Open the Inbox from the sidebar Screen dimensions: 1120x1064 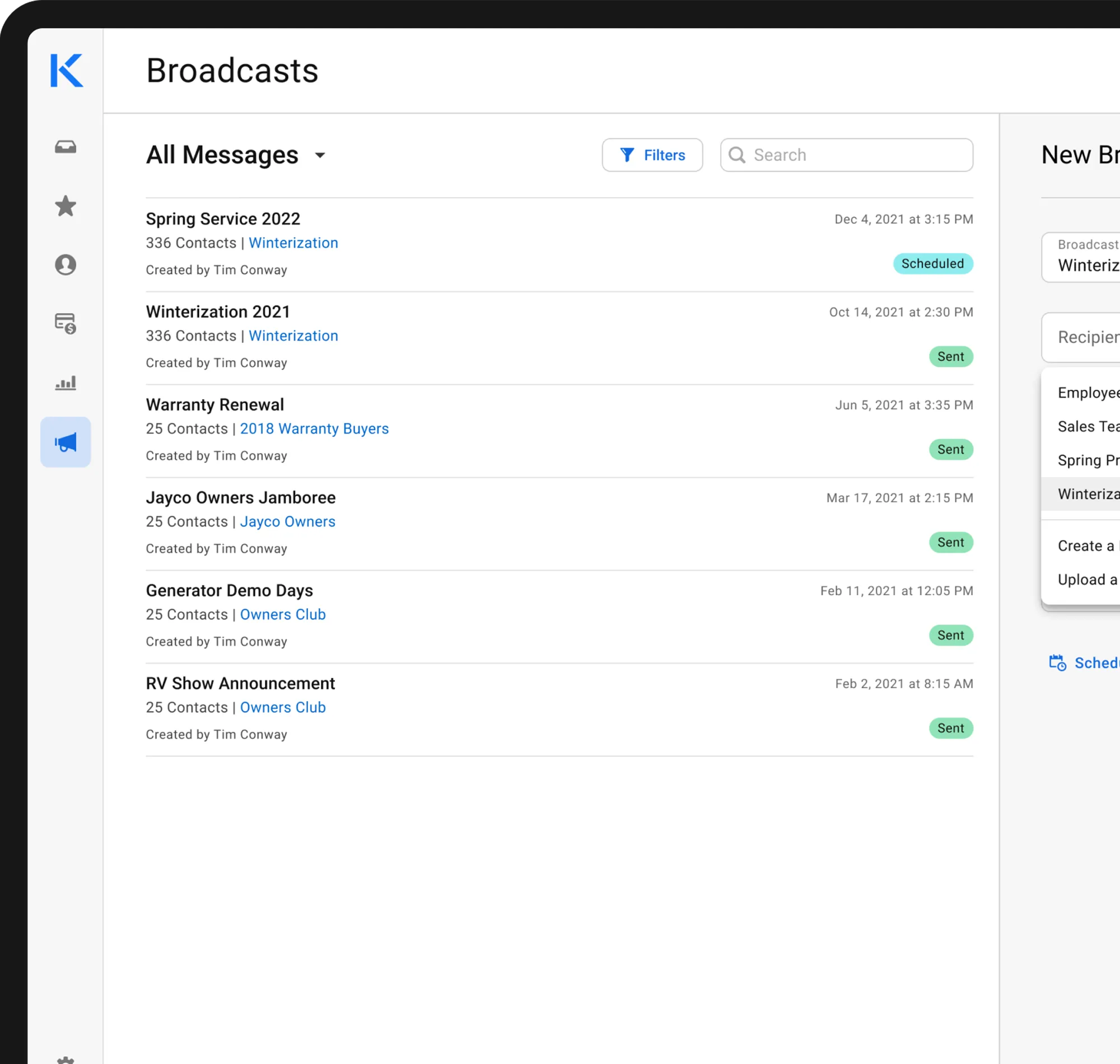click(66, 146)
